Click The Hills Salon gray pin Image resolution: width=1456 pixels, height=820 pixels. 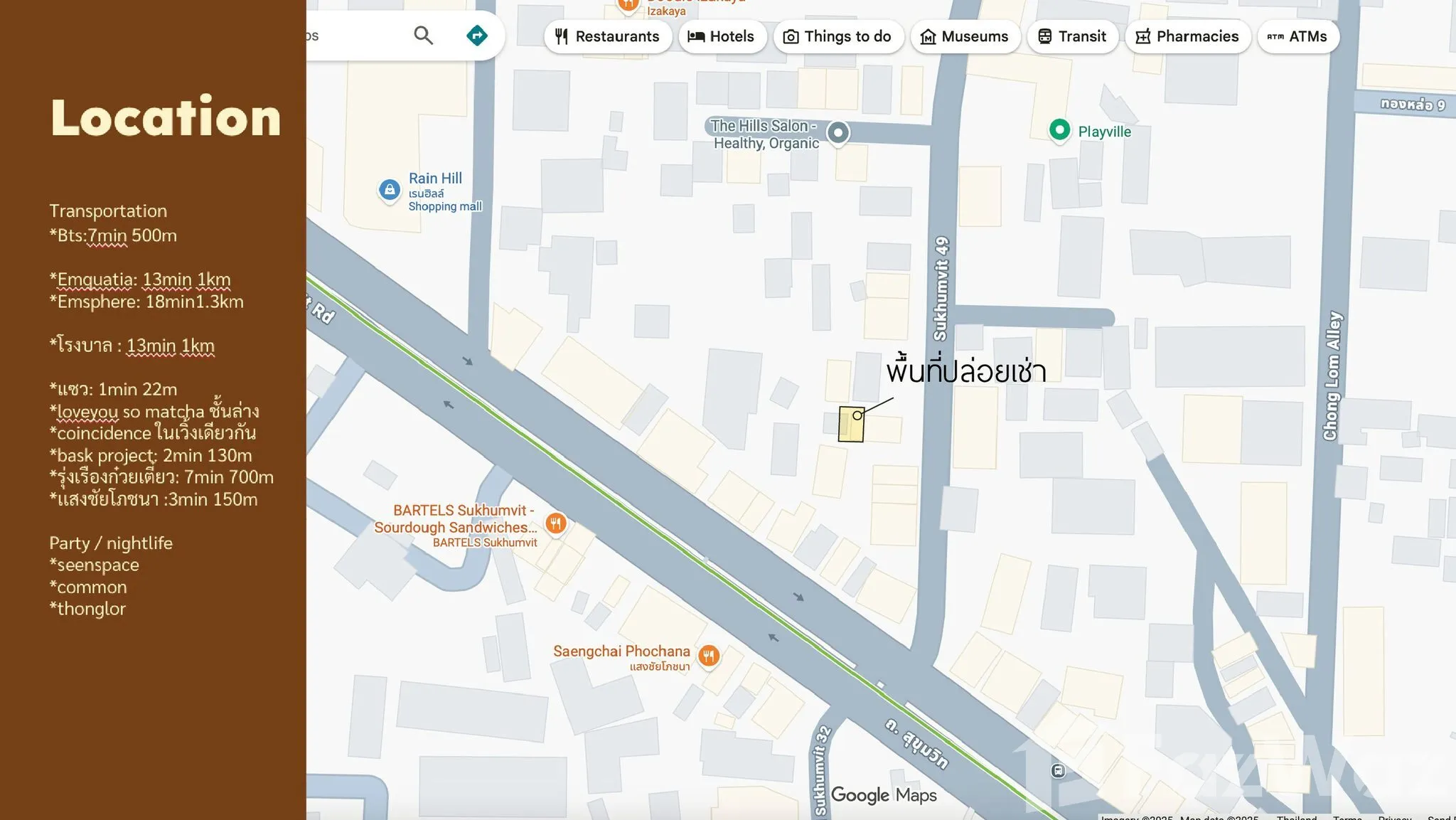(838, 133)
